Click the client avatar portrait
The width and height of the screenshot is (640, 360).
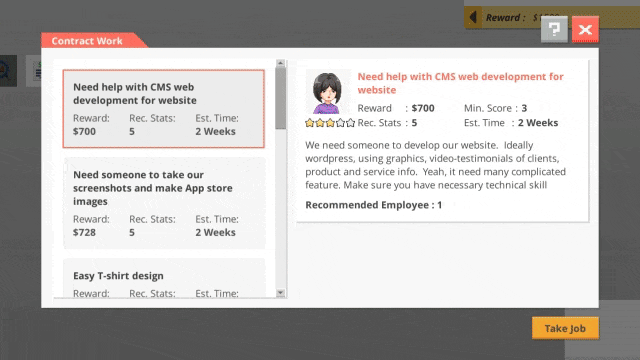point(328,93)
